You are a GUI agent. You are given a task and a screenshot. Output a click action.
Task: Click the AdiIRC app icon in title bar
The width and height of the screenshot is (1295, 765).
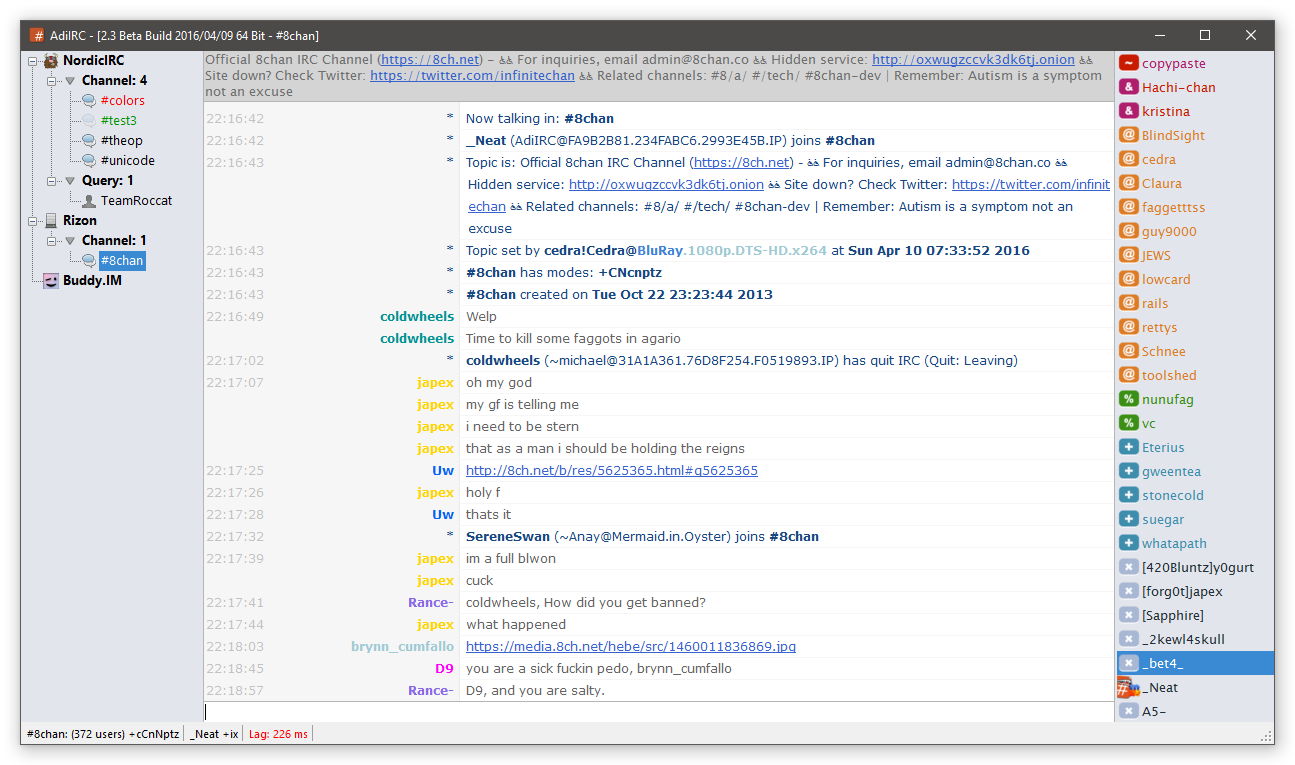(x=37, y=35)
